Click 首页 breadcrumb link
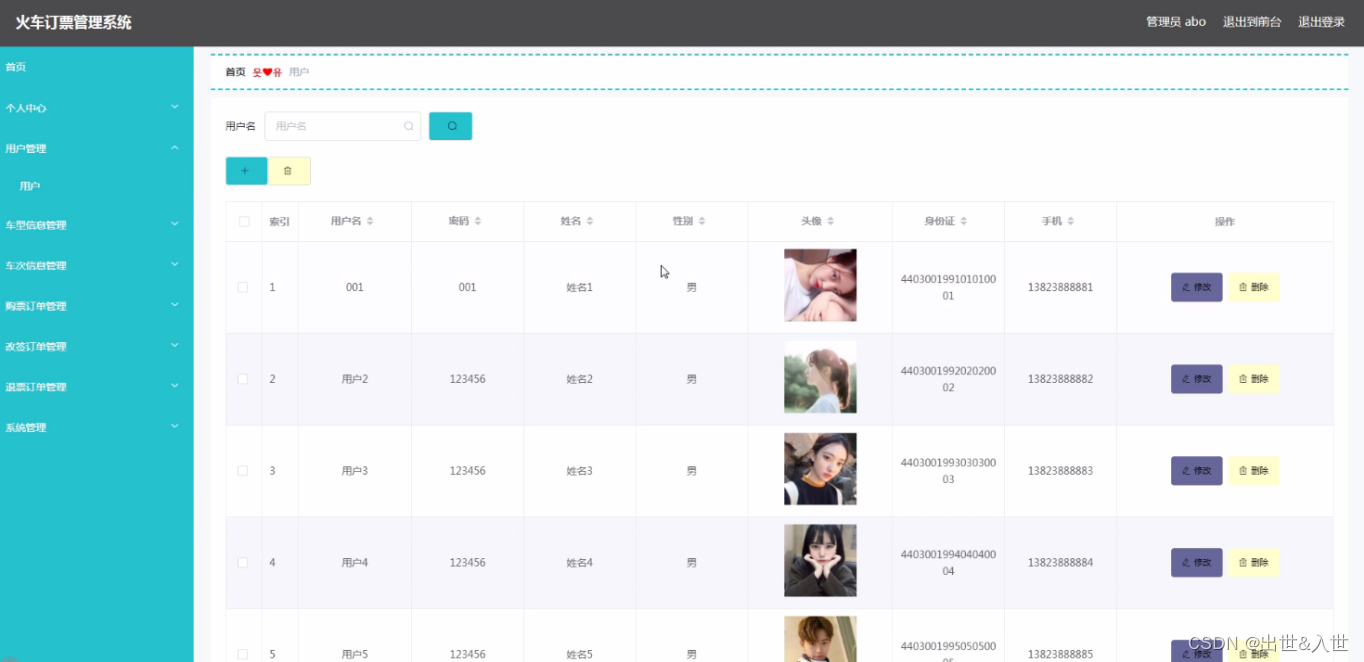1364x662 pixels. click(235, 72)
